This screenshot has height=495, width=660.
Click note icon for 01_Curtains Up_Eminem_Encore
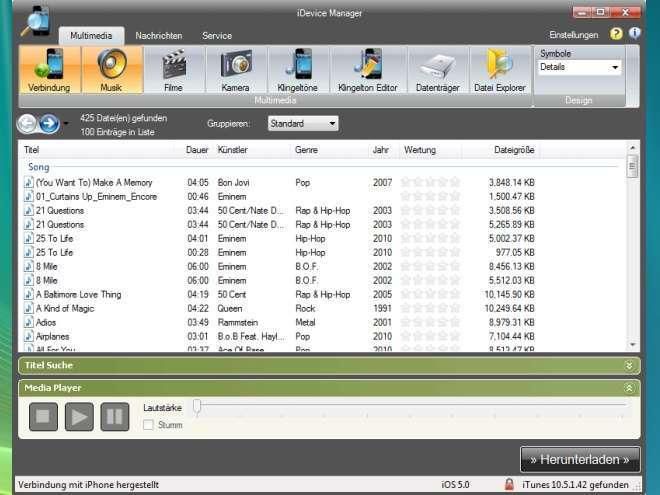(29, 197)
